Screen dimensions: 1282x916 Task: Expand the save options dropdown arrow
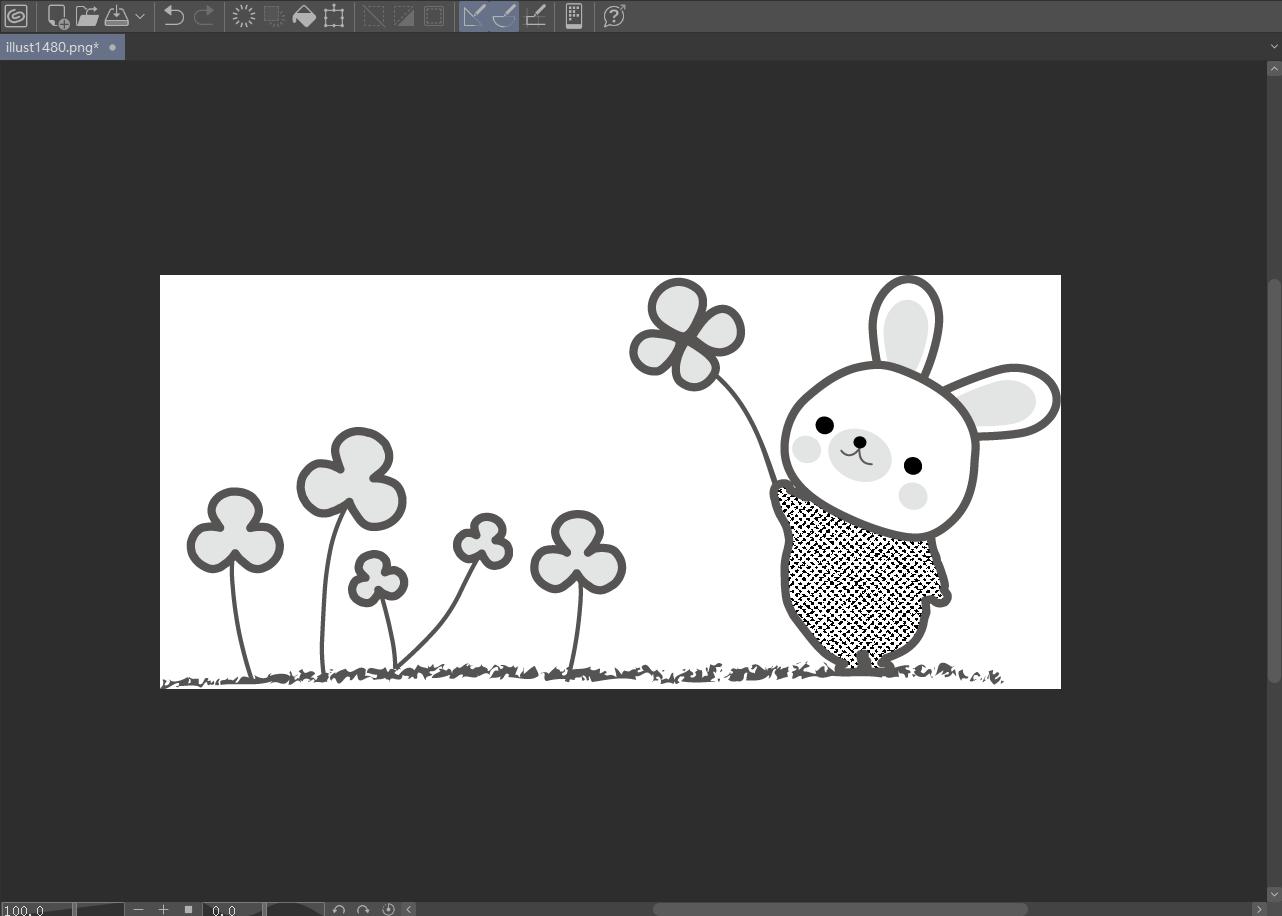point(140,16)
